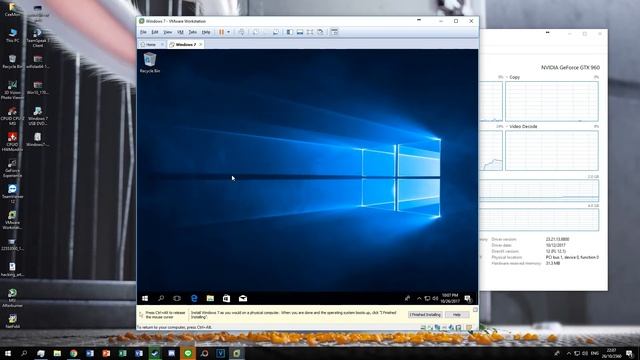Click the console view toolbar icon

(x=334, y=32)
